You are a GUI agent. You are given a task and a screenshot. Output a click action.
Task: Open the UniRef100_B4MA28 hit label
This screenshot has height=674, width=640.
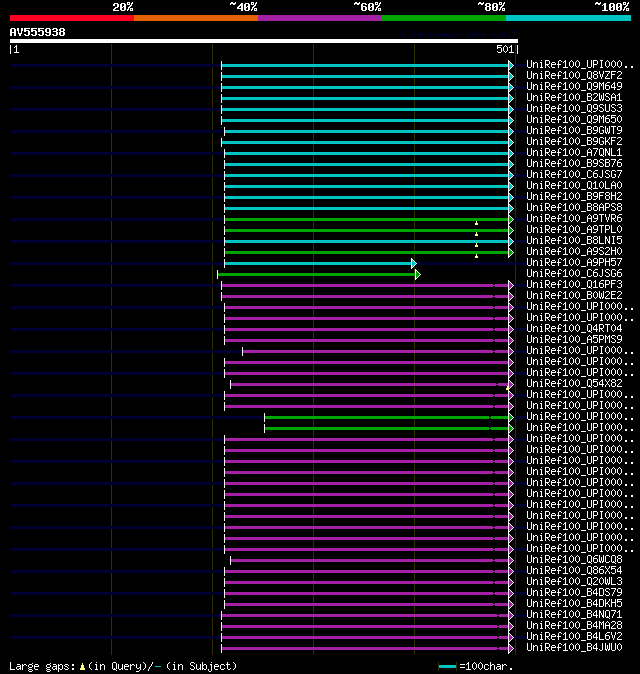574,625
